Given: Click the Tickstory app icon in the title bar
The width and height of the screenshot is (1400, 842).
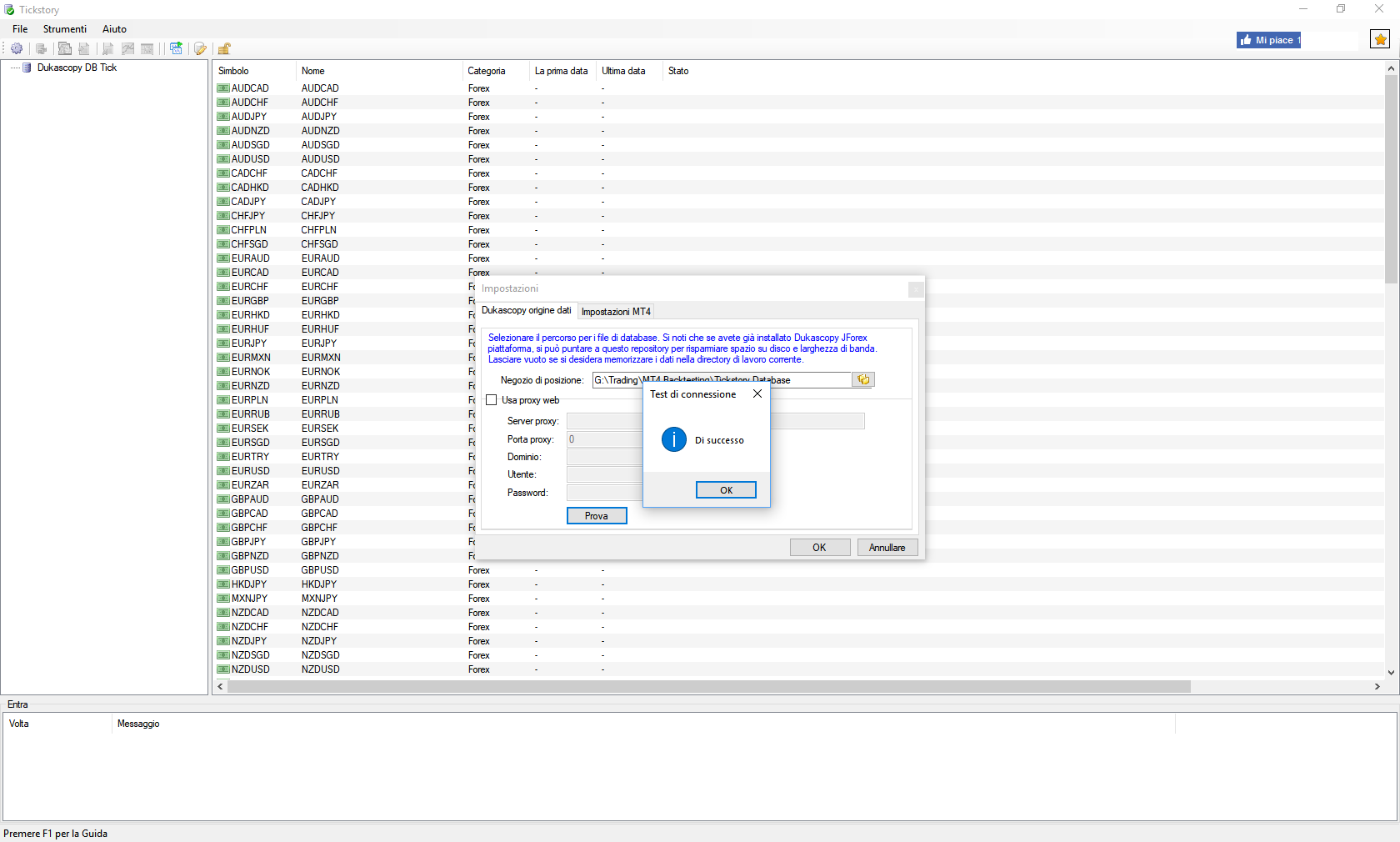Looking at the screenshot, I should click(9, 10).
